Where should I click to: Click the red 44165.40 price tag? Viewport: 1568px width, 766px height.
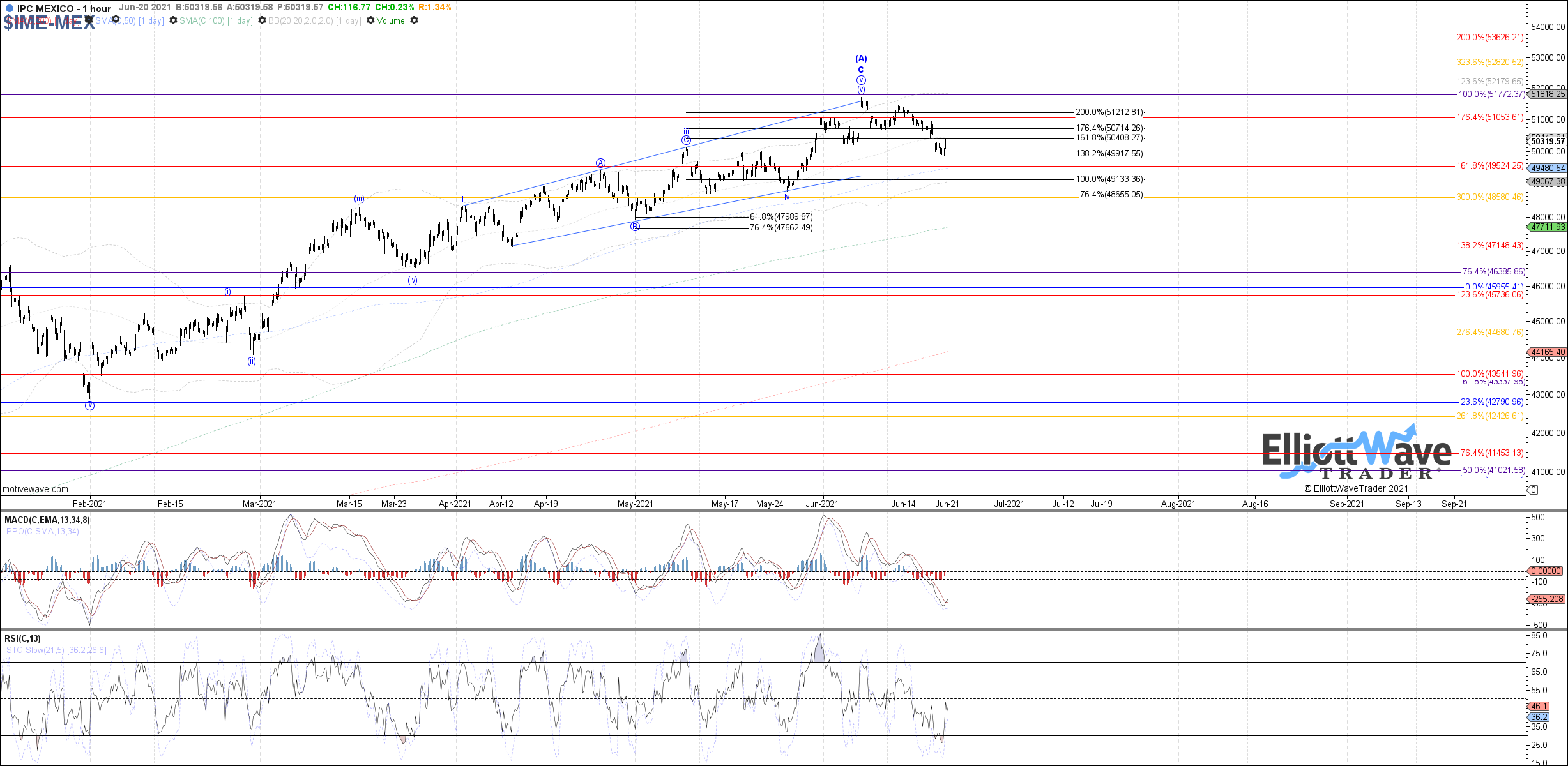pos(1548,352)
